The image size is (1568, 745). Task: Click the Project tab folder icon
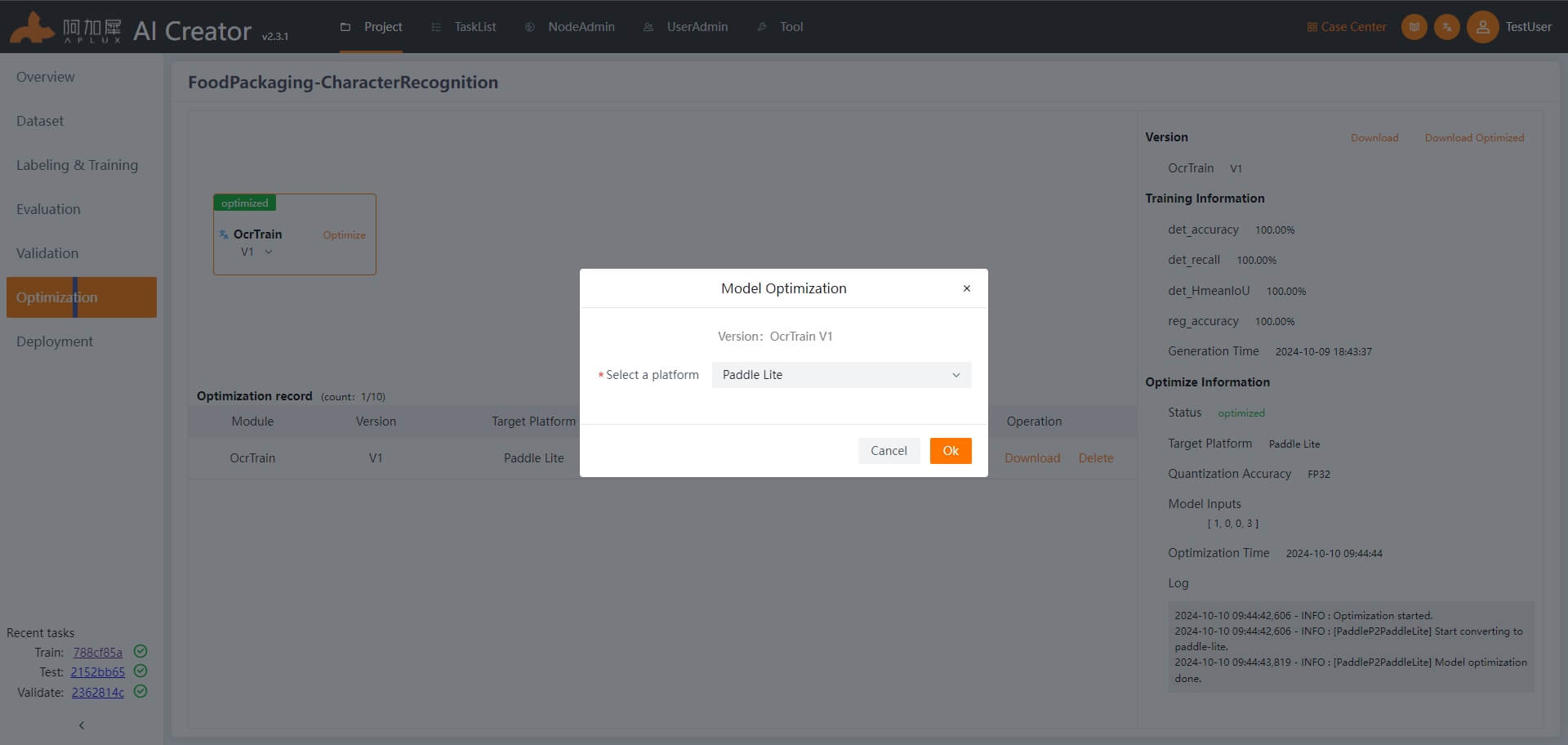point(345,27)
